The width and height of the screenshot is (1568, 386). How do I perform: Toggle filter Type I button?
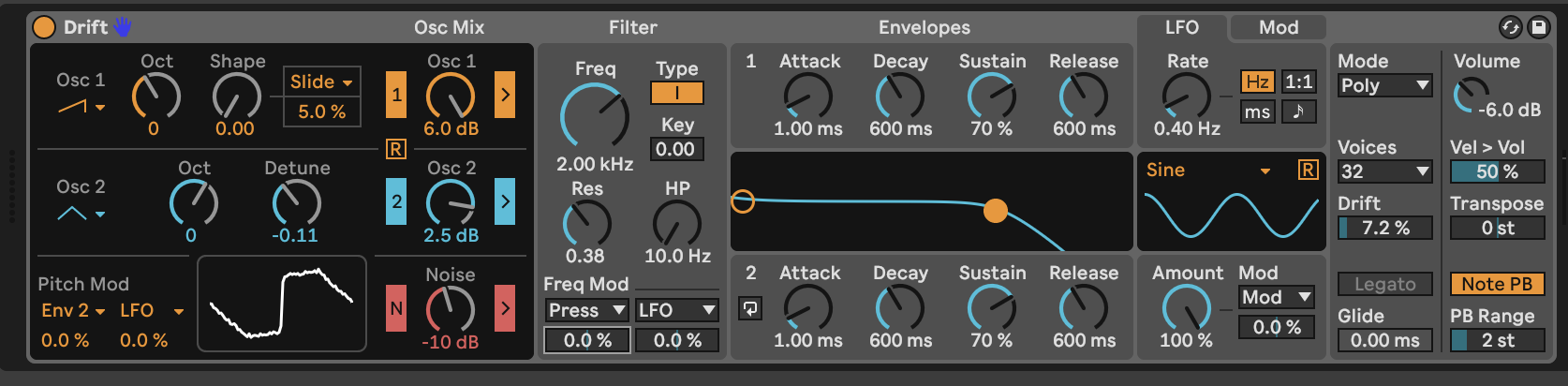point(677,93)
